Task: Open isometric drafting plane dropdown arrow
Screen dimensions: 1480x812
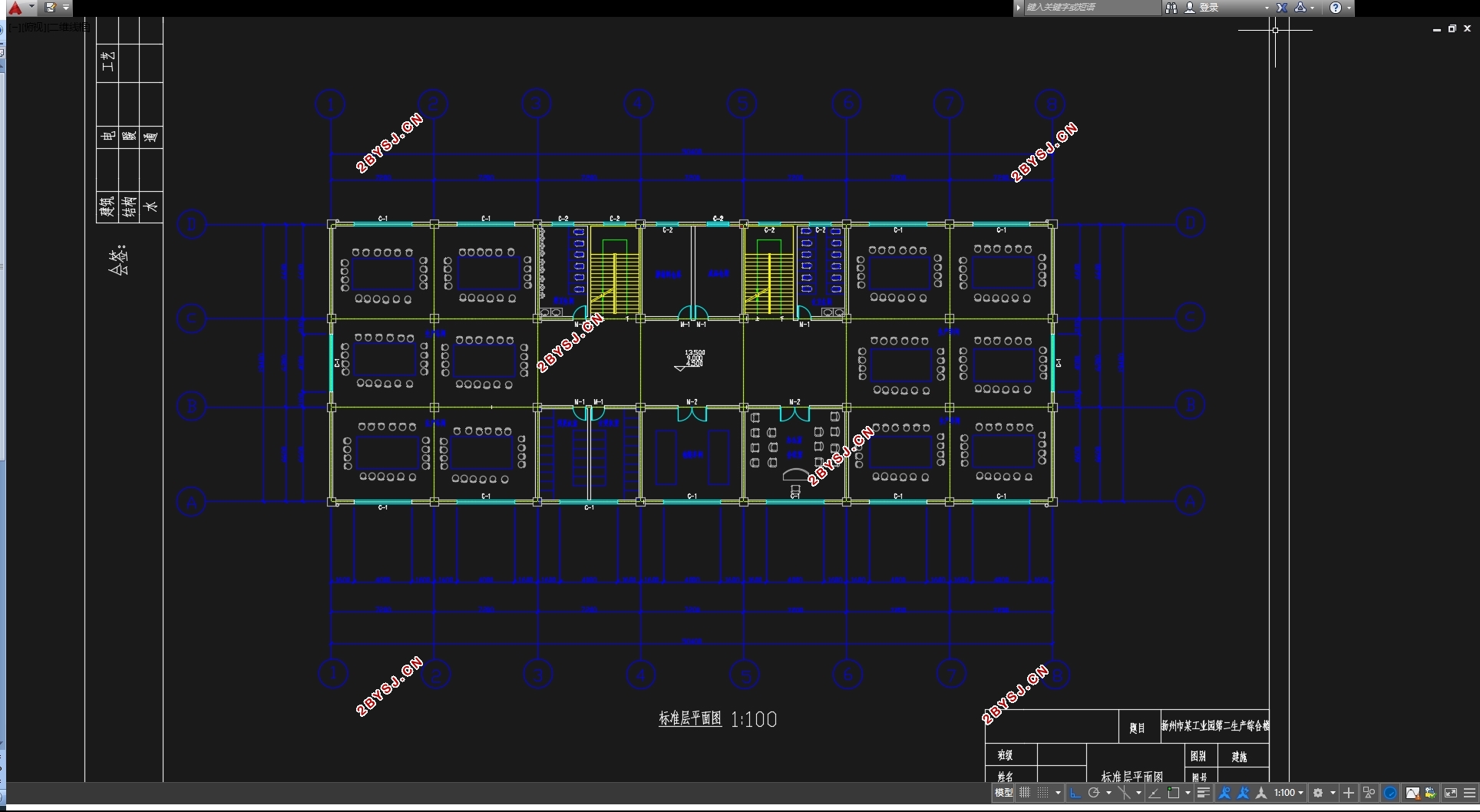Action: (1138, 793)
